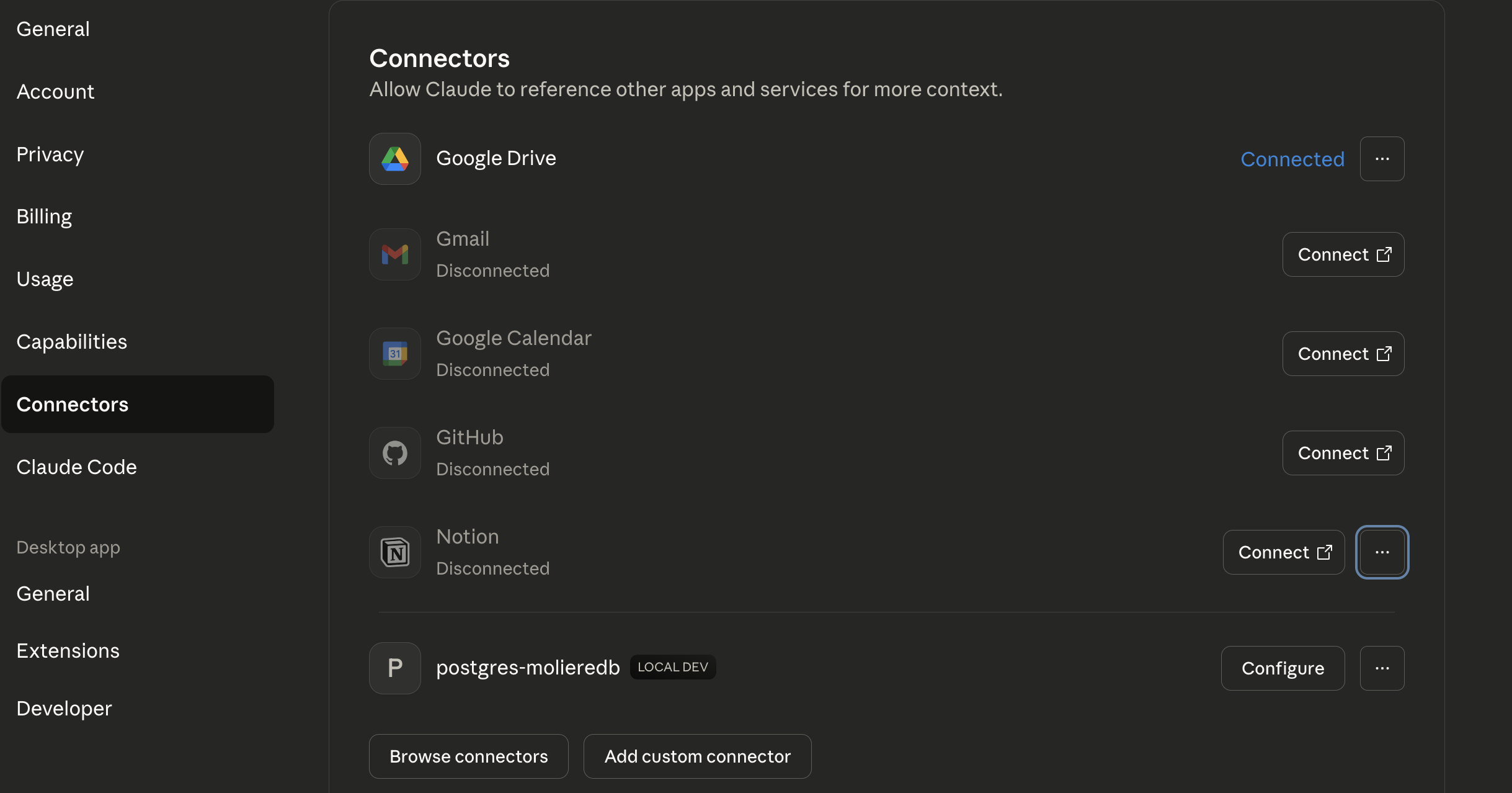Connect the Notion connector
Viewport: 1512px width, 793px height.
[x=1283, y=552]
